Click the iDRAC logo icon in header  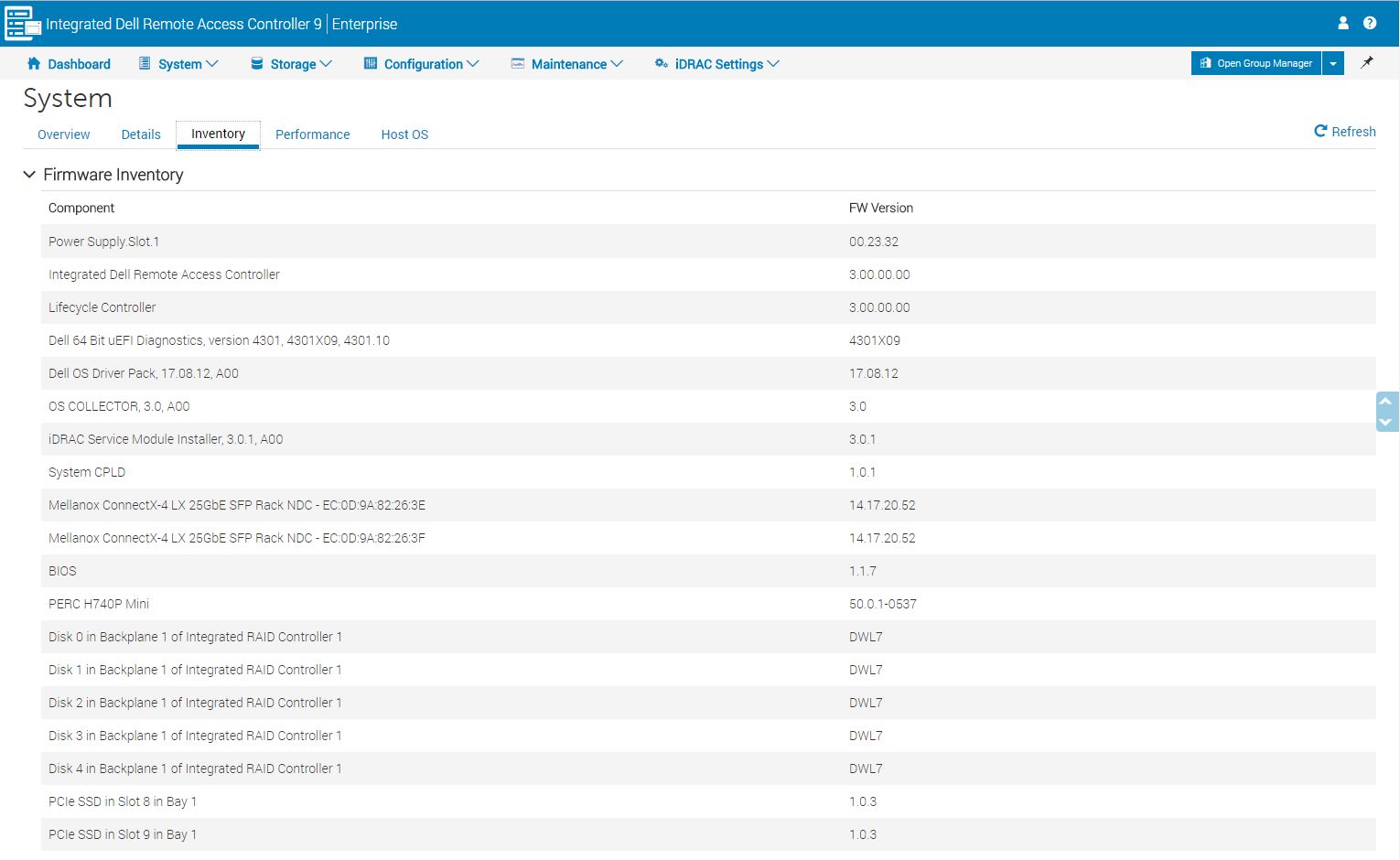click(22, 24)
